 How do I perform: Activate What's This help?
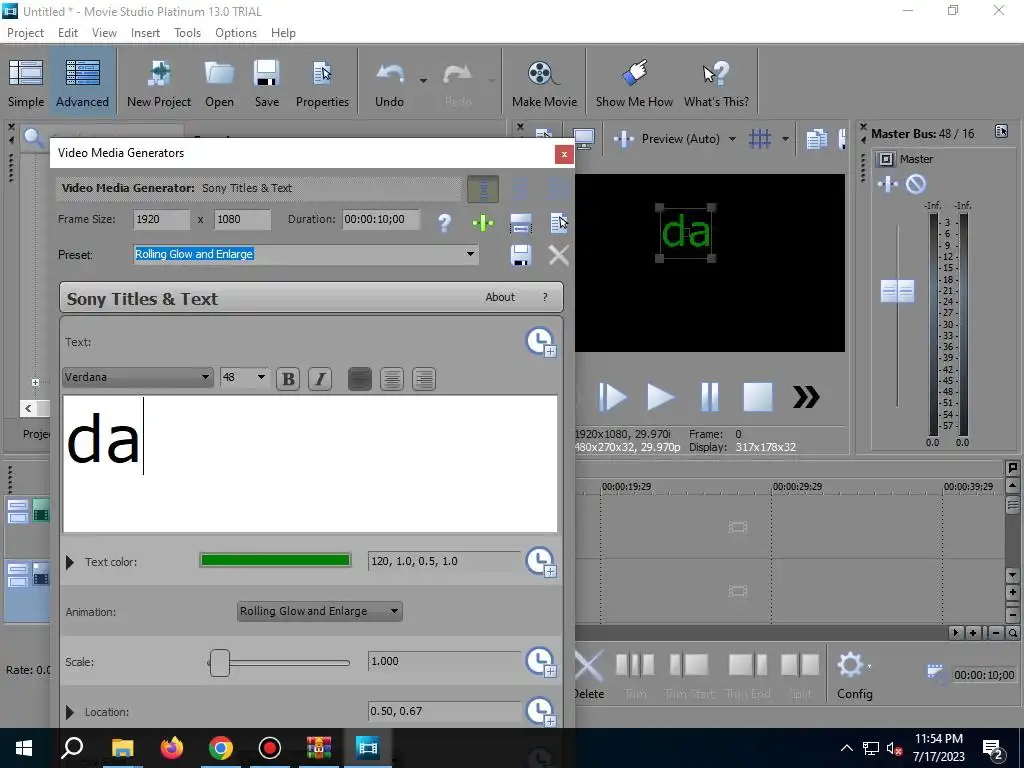click(x=716, y=83)
